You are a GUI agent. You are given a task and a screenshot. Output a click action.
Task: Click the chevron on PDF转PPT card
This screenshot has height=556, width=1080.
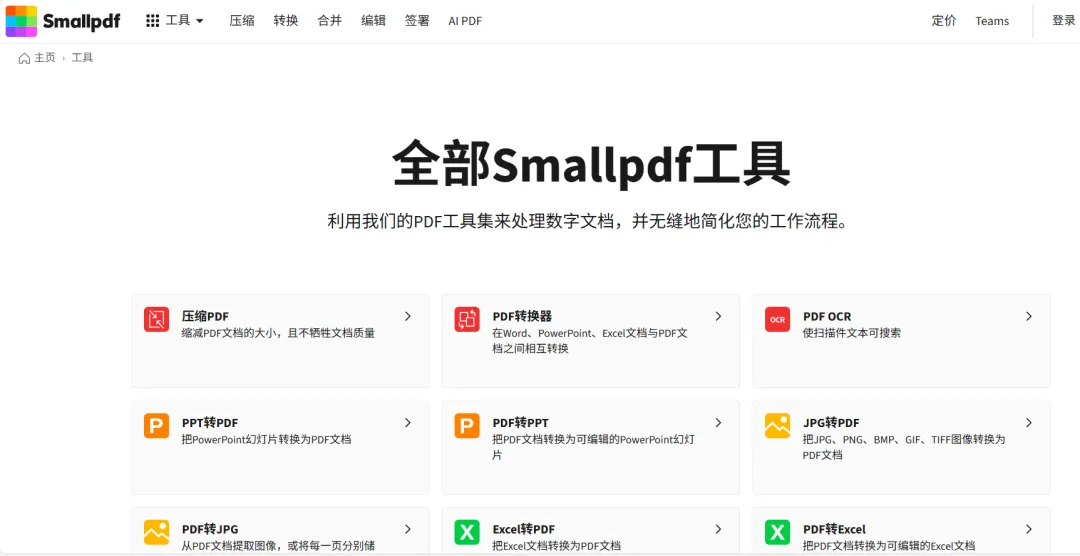point(718,422)
